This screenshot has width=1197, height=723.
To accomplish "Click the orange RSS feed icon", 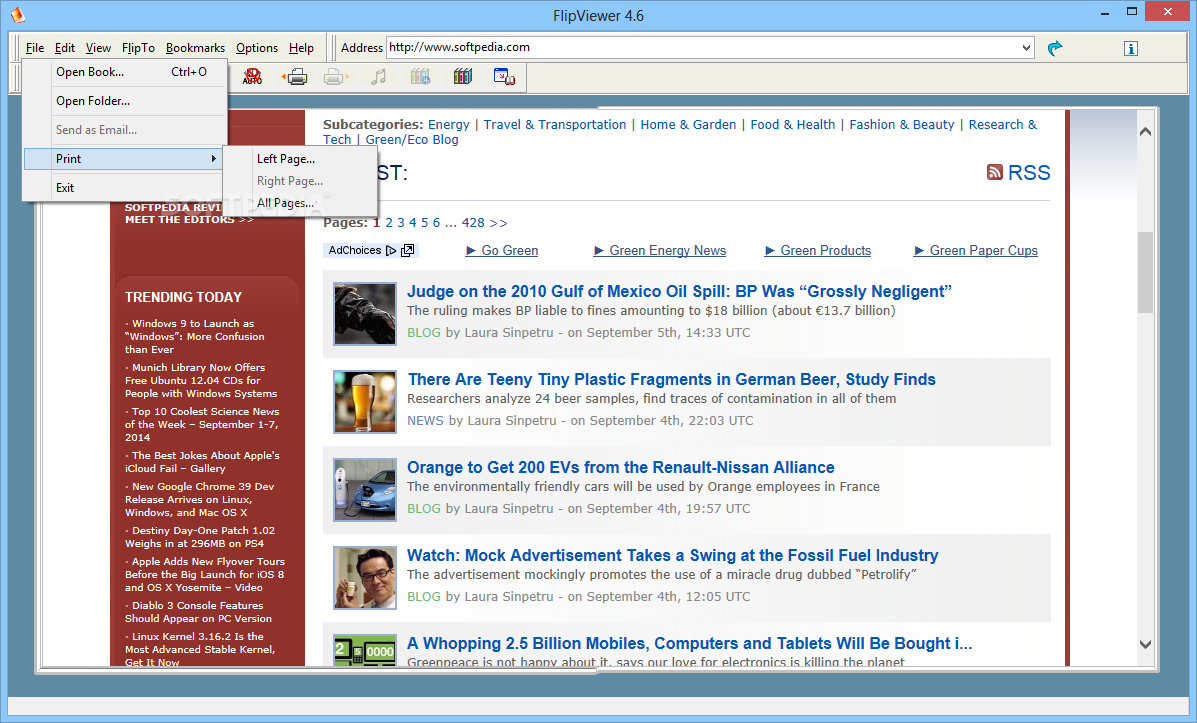I will click(995, 173).
